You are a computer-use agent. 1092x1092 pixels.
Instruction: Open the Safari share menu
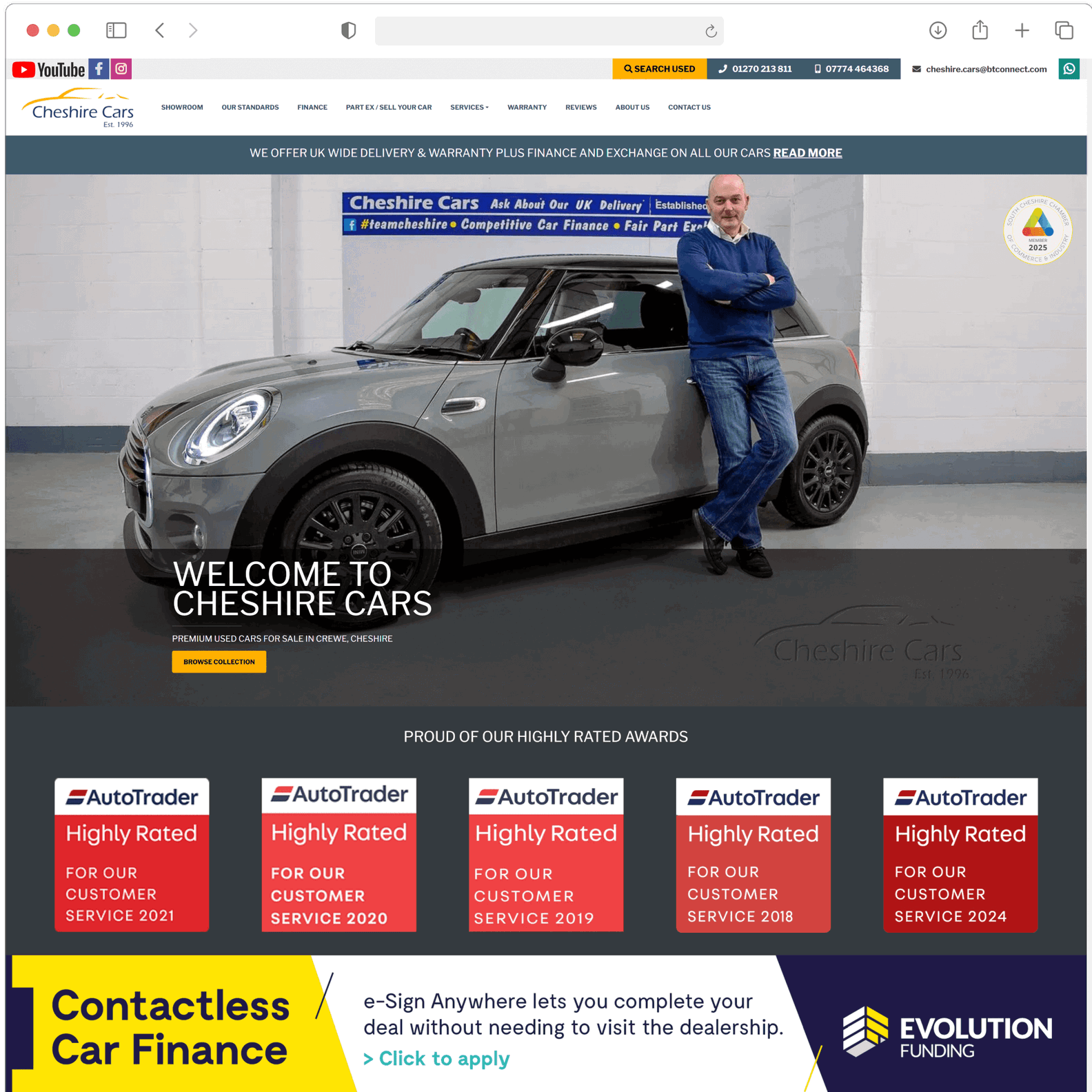click(x=980, y=30)
